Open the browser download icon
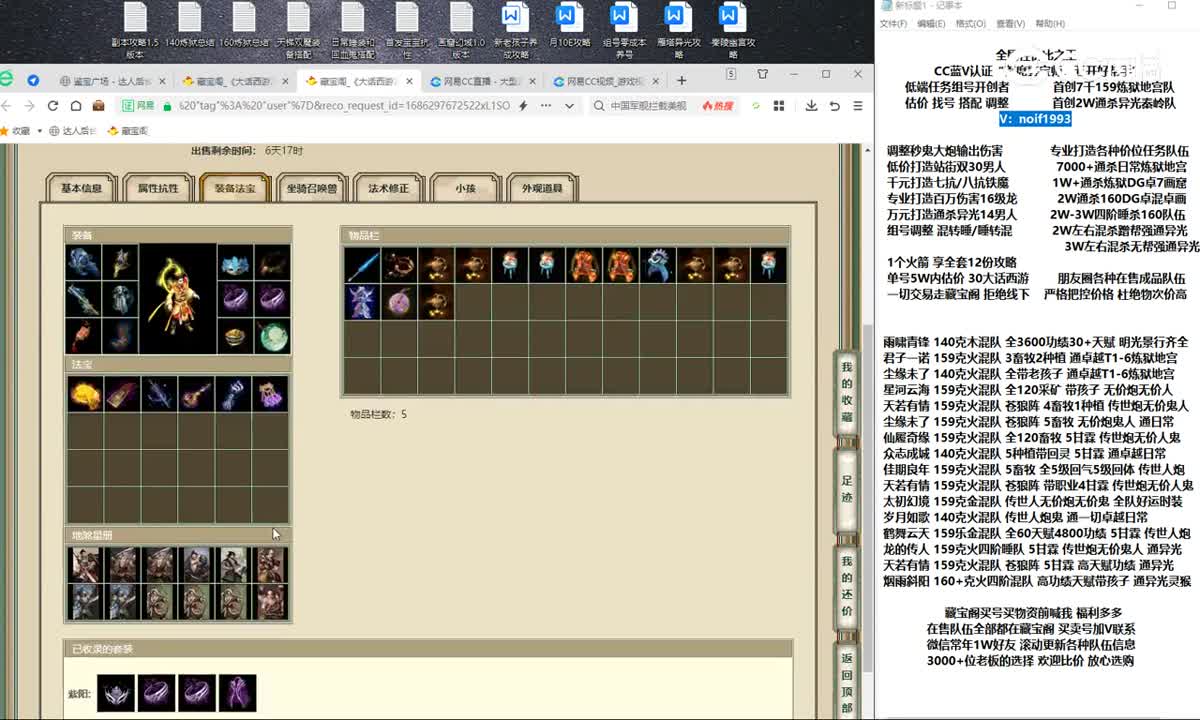 [812, 103]
